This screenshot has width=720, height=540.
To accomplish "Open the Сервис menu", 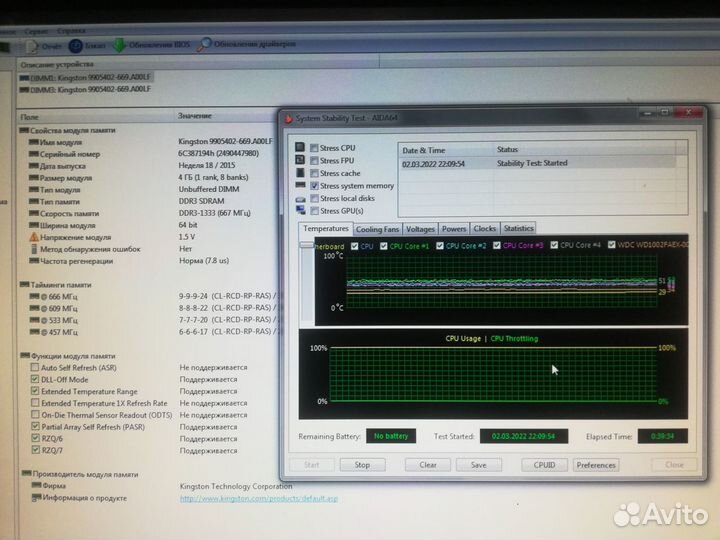I will click(35, 32).
